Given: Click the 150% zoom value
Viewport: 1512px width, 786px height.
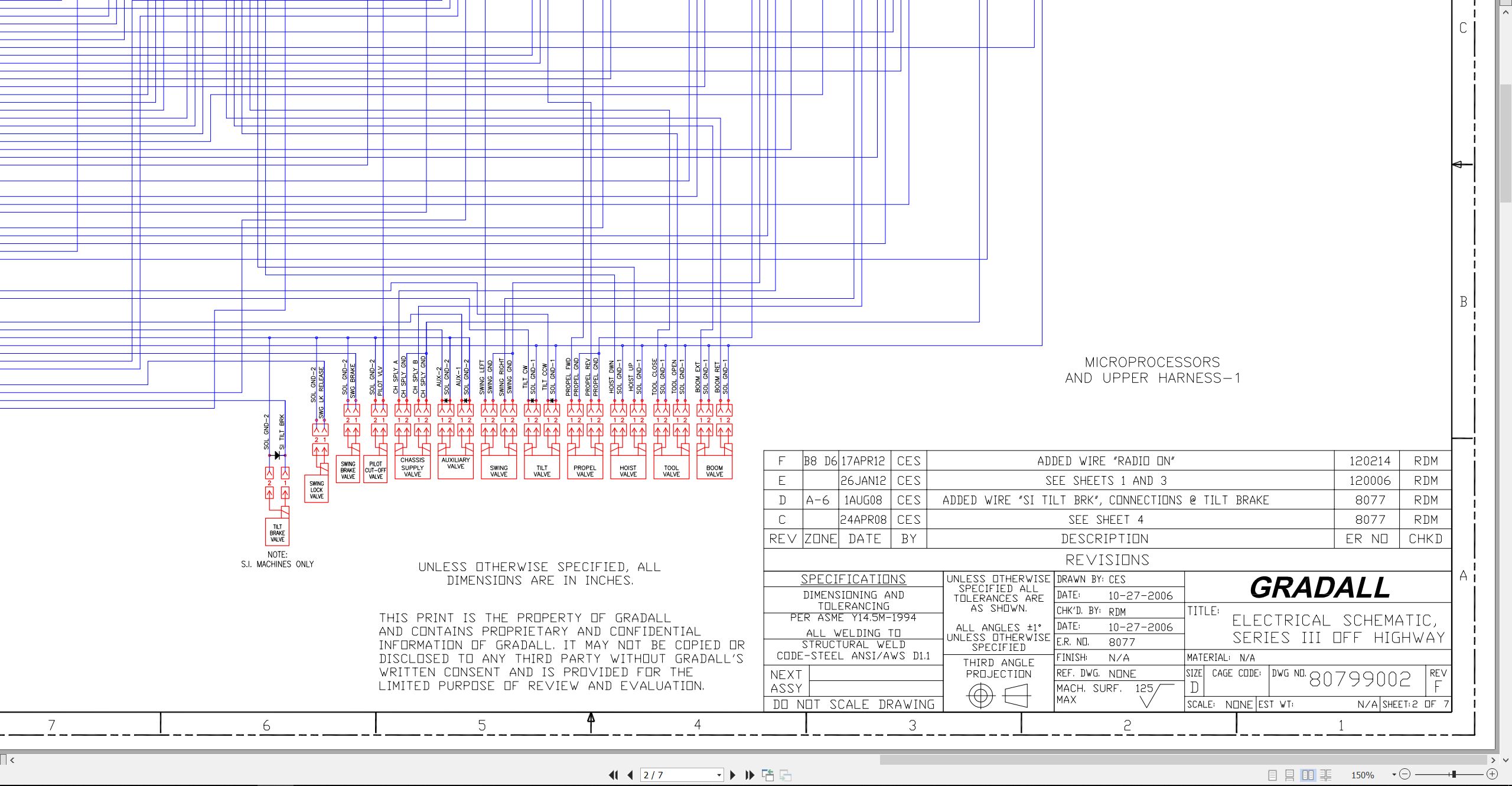Looking at the screenshot, I should click(x=1363, y=775).
